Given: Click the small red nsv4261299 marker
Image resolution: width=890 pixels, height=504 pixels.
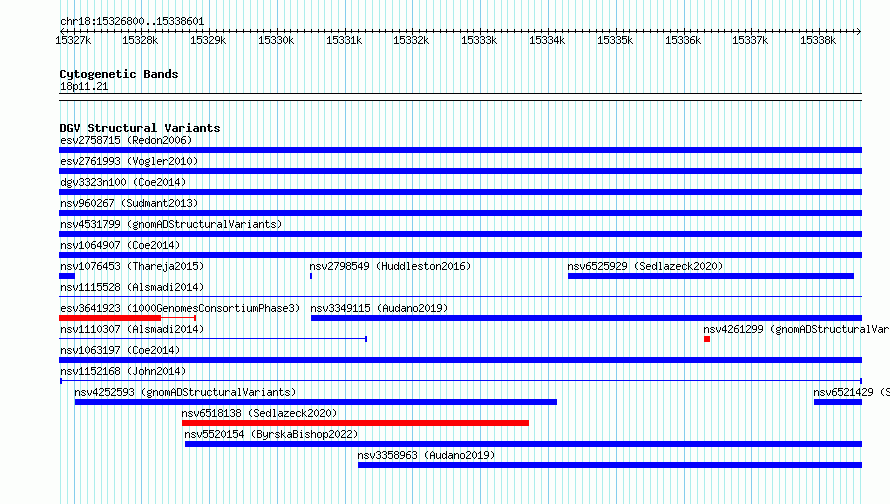Looking at the screenshot, I should click(x=707, y=339).
